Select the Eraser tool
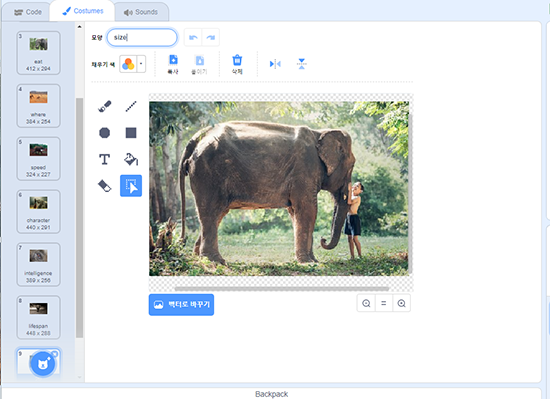Image resolution: width=550 pixels, height=399 pixels. [x=105, y=185]
